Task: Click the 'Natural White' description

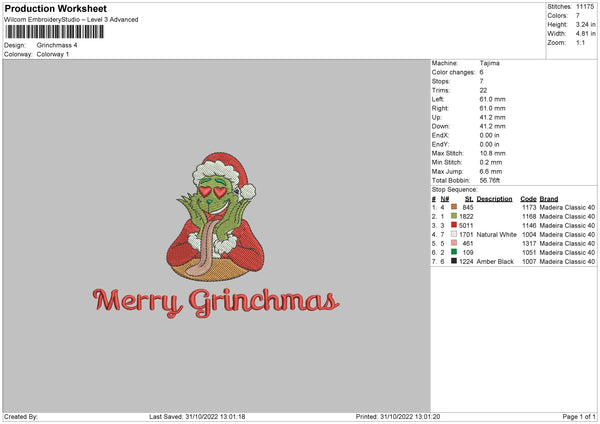Action: click(x=497, y=235)
